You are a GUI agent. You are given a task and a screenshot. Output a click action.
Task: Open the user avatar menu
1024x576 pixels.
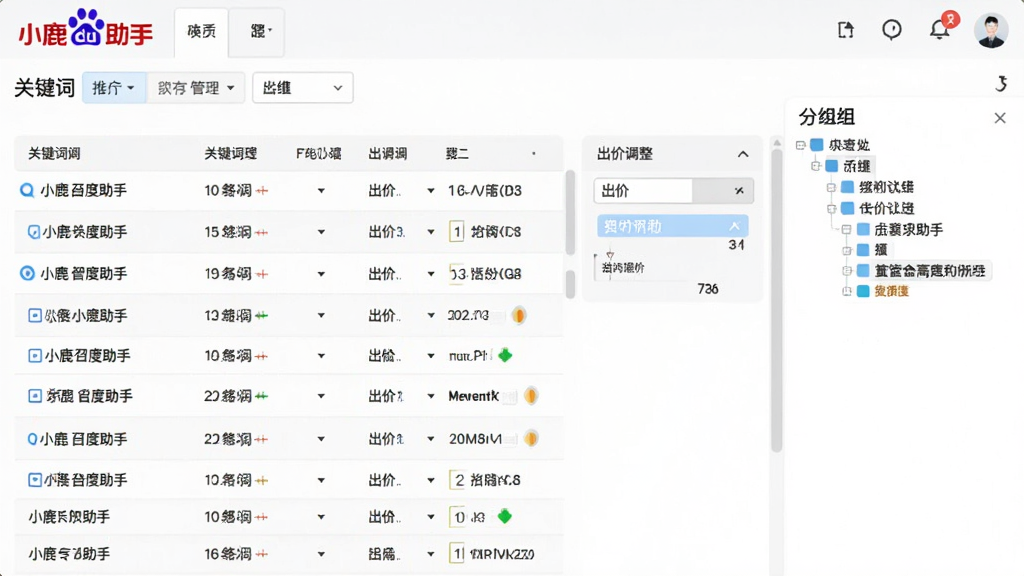(x=991, y=30)
